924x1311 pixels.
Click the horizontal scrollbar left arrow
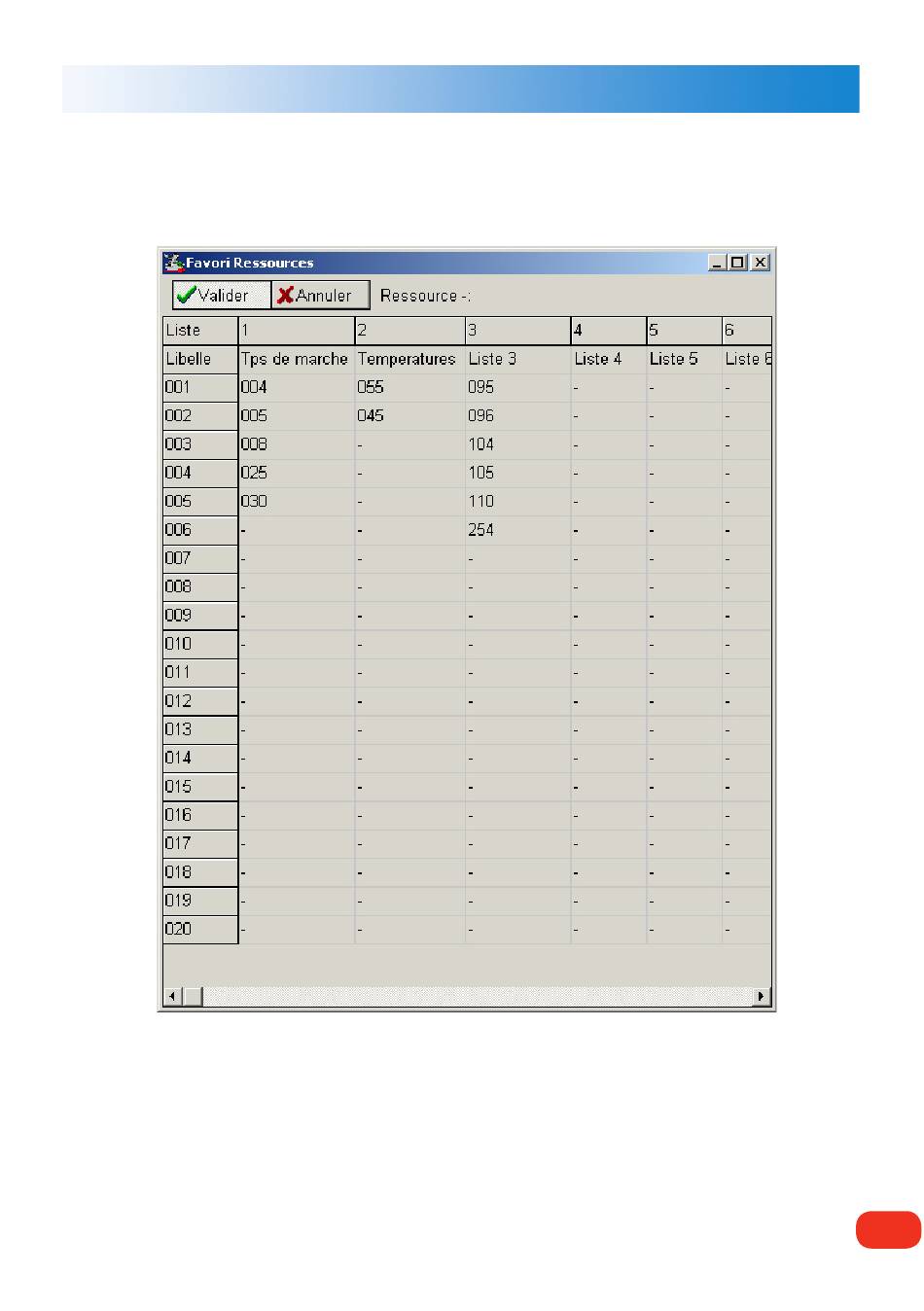tap(171, 996)
